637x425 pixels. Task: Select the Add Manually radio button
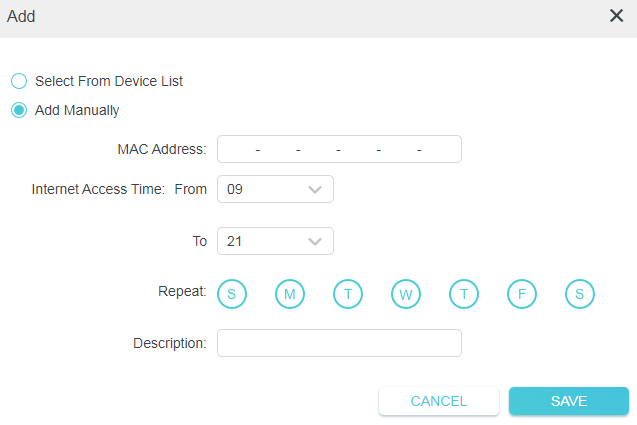click(19, 110)
